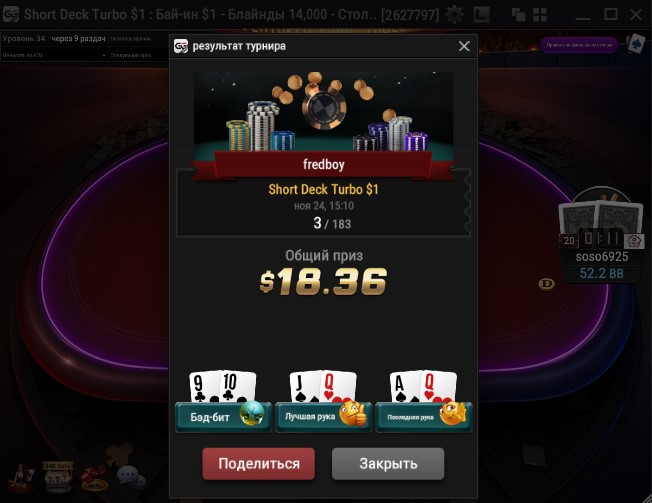Click the tile windows grid icon
This screenshot has height=503, width=652.
[540, 15]
